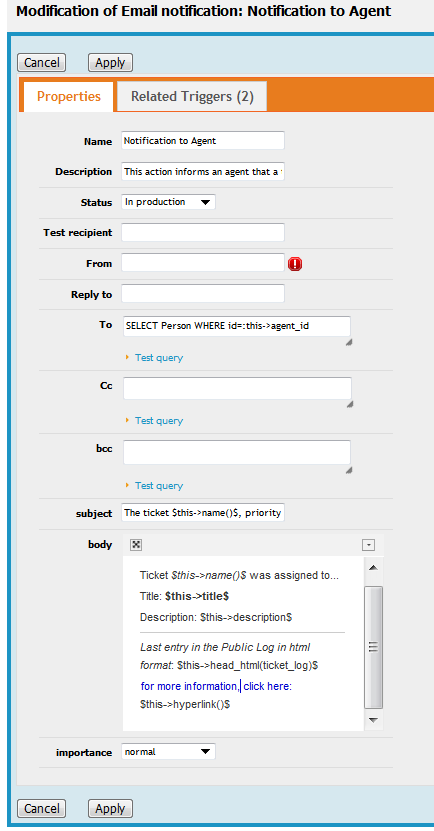Screen dimensions: 434x831
Task: Click the resize grip of Cc field
Action: [349, 404]
